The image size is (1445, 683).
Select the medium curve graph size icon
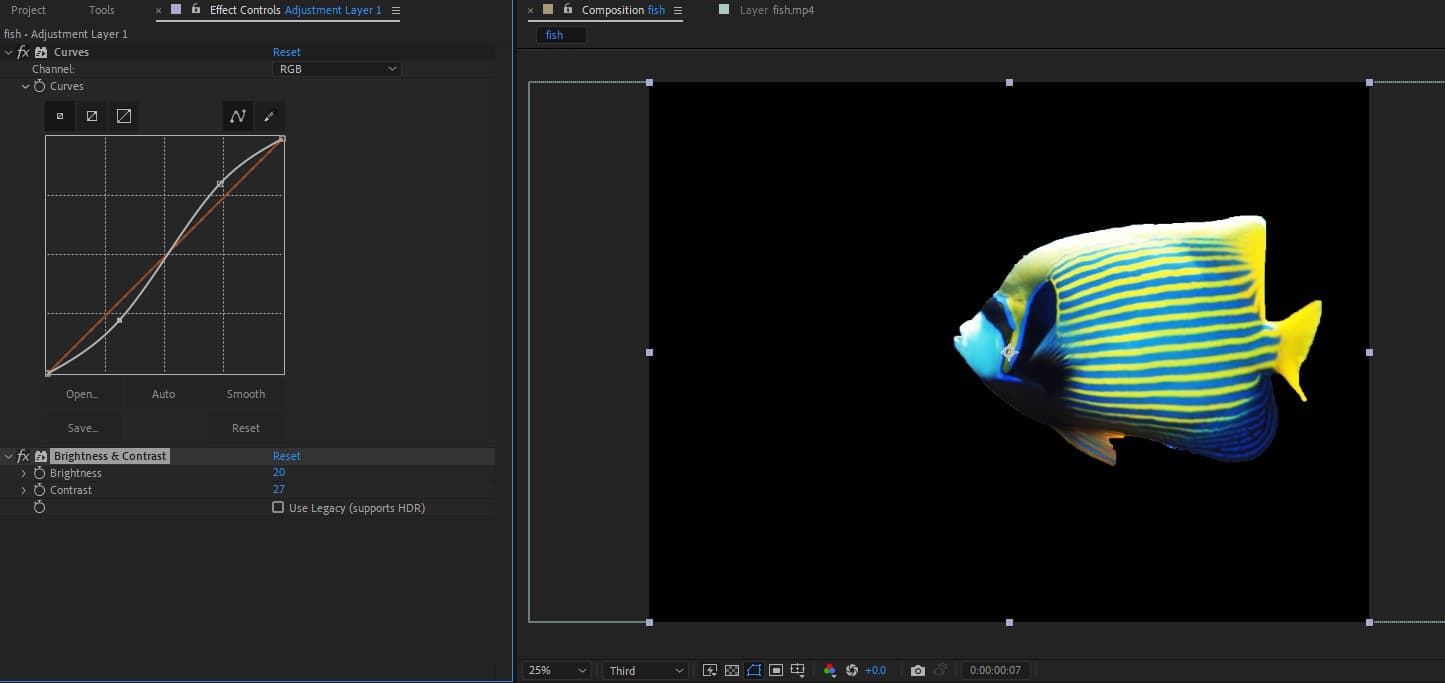click(92, 116)
